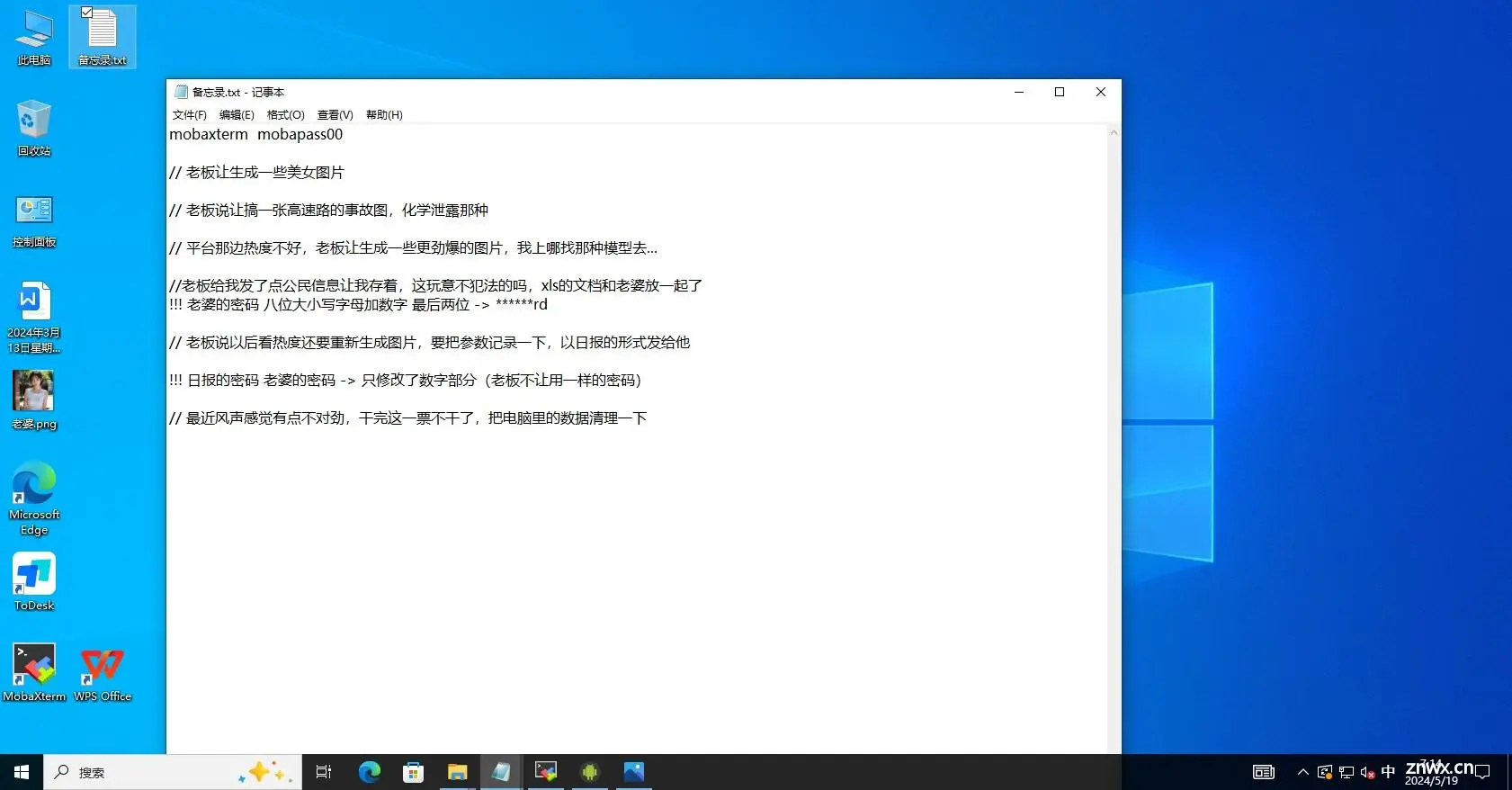This screenshot has width=1512, height=790.
Task: Click the line about 以日报的形式发给他
Action: click(429, 342)
